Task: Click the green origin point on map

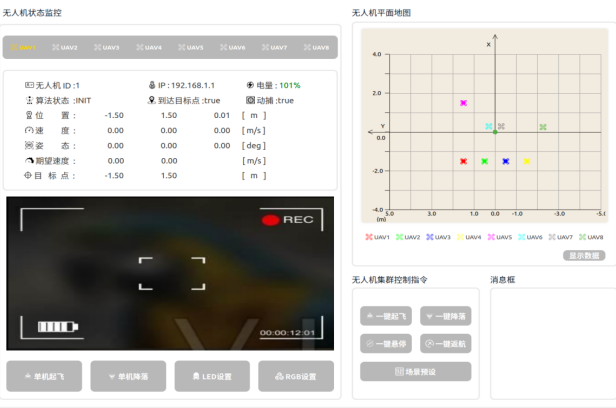Action: (495, 132)
